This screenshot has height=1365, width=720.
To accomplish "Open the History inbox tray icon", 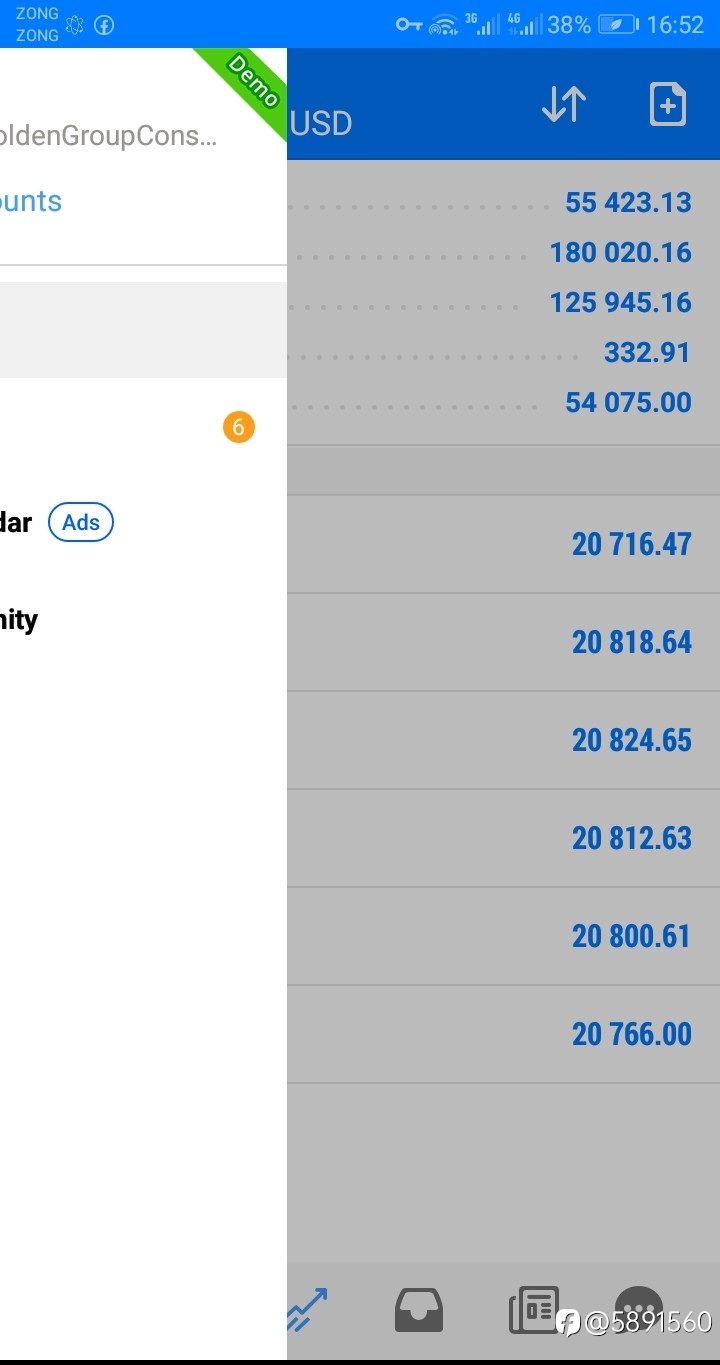I will coord(419,1310).
